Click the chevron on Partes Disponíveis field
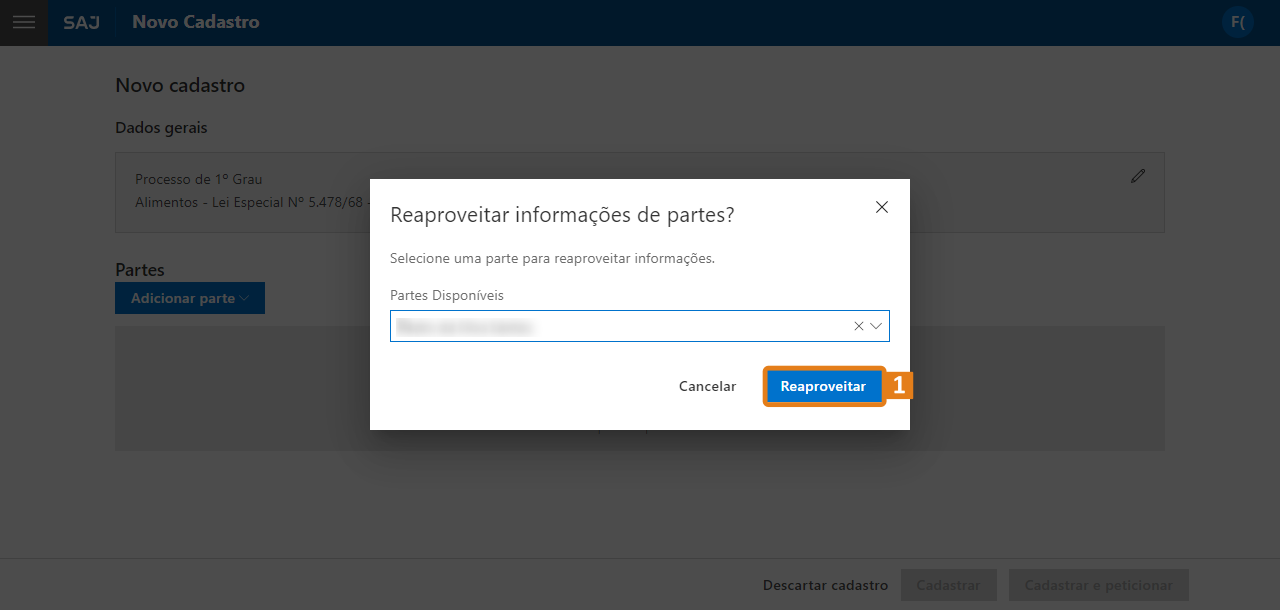 pyautogui.click(x=876, y=325)
